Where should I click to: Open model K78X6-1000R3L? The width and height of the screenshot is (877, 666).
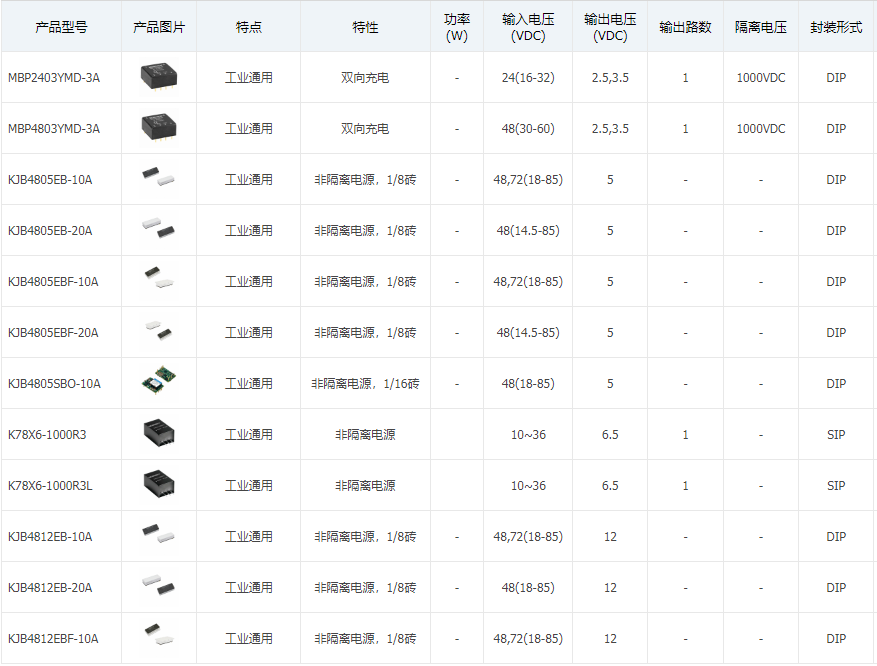click(x=50, y=485)
